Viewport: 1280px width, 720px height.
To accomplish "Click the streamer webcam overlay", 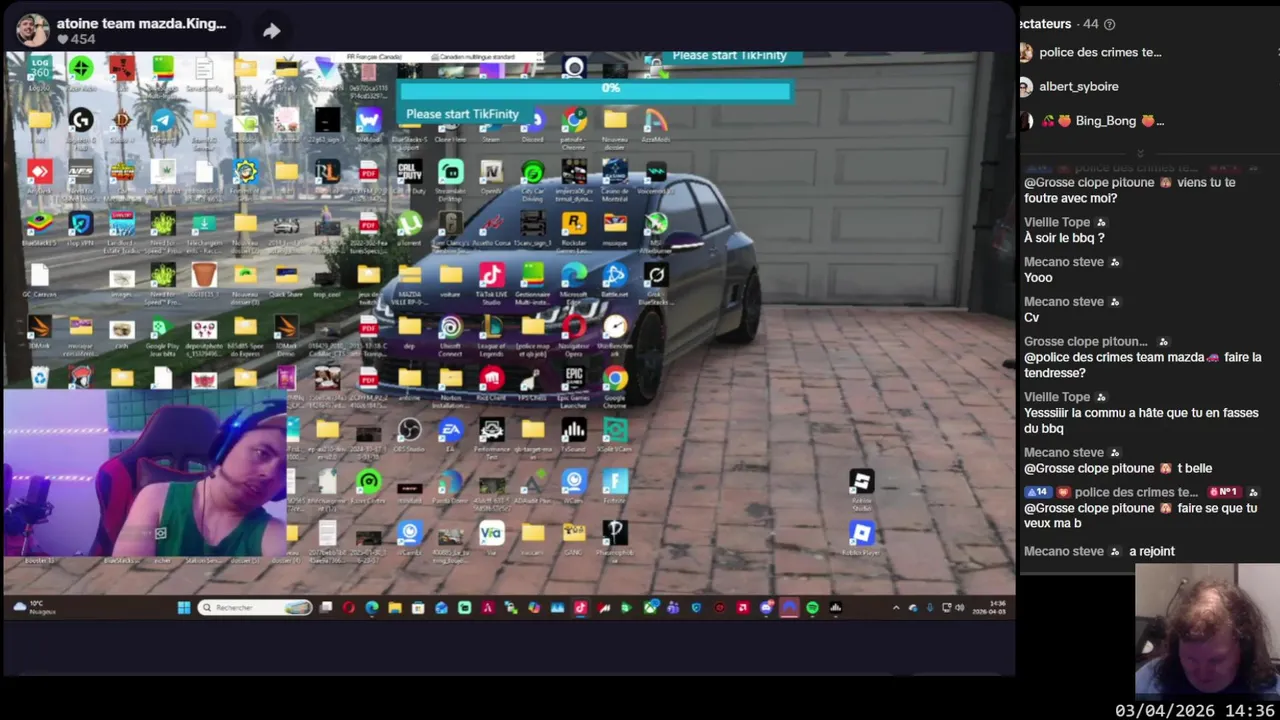I will (x=145, y=473).
